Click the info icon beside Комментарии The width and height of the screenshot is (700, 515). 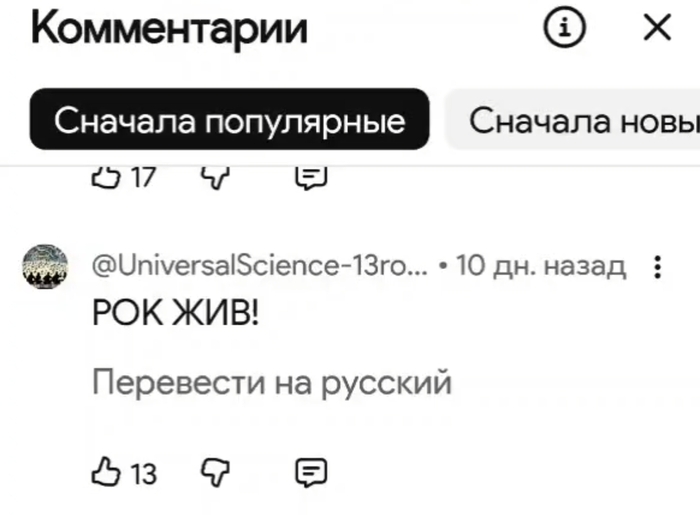564,29
